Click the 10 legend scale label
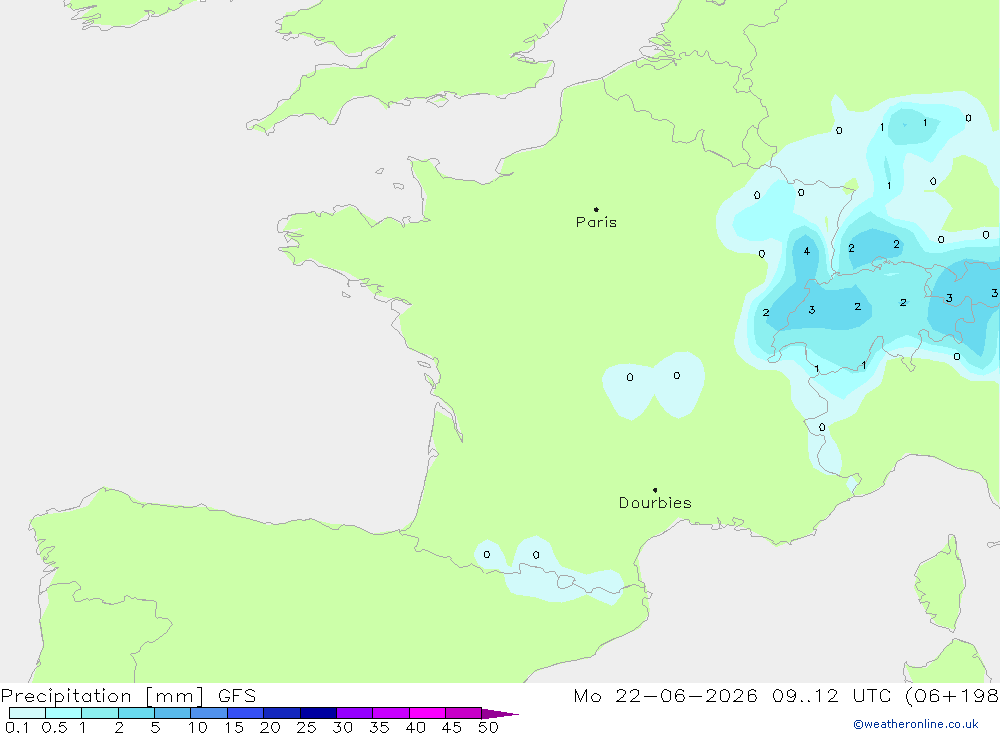This screenshot has width=1000, height=733. [198, 727]
